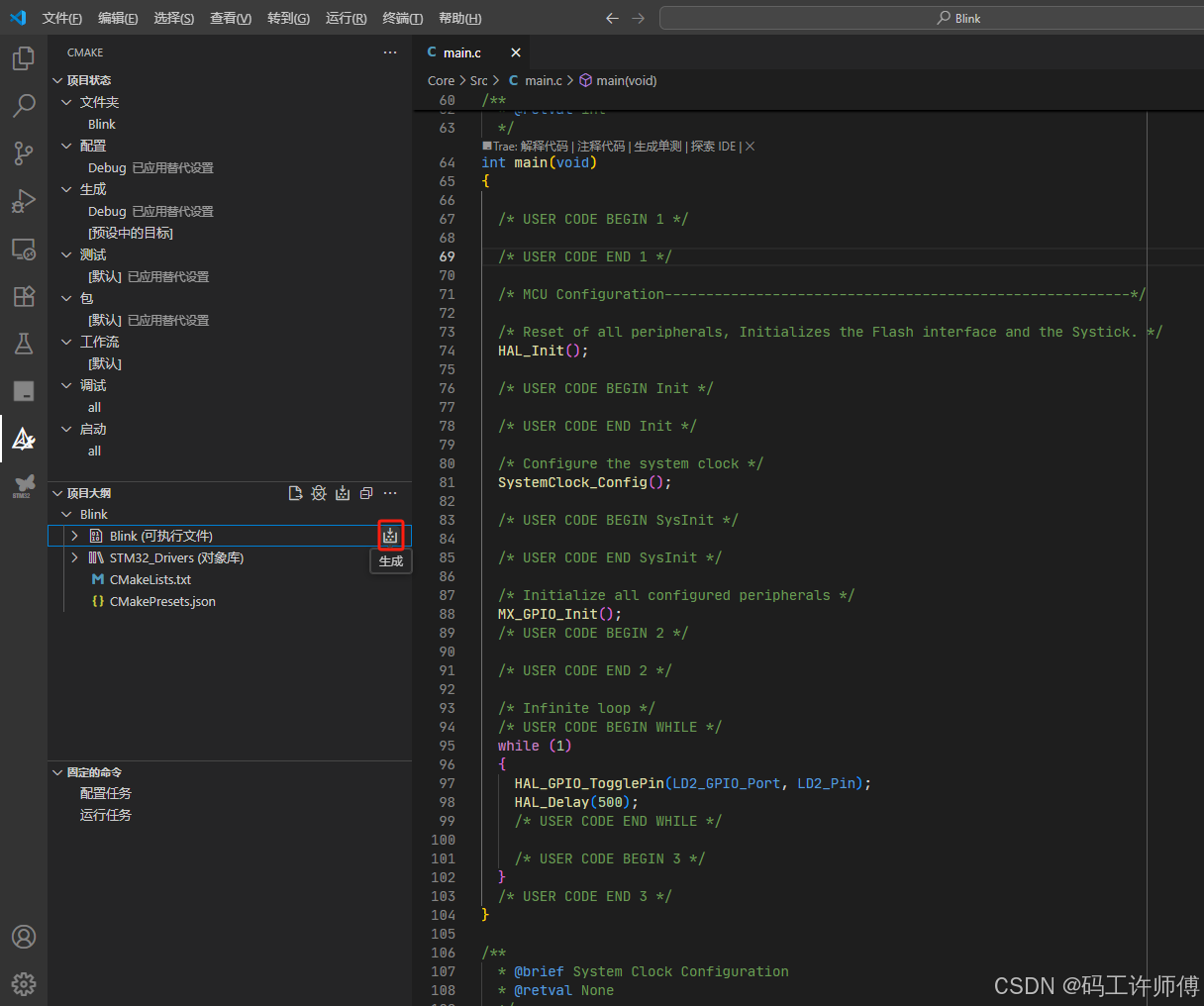Screen dimensions: 1204x1006
Task: Collapse the 项目大纲 section
Action: click(x=57, y=493)
